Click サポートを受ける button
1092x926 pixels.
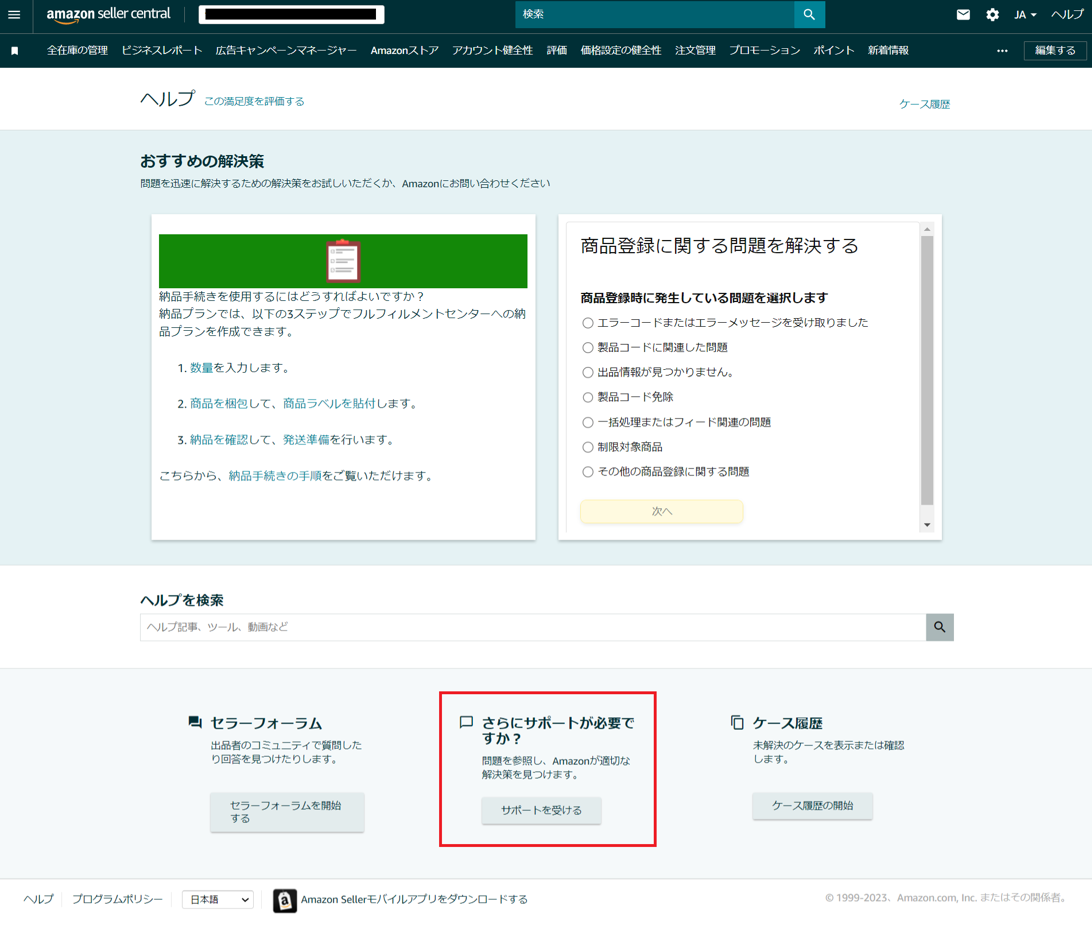(541, 810)
